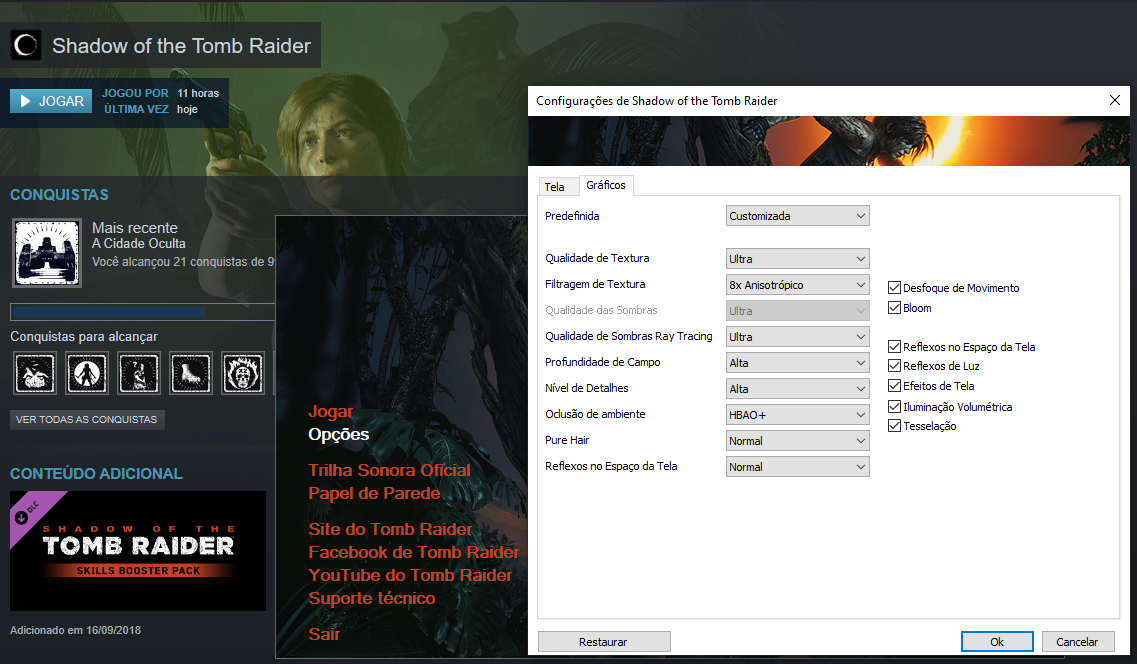Open Site do Tomb Raider link
This screenshot has width=1137, height=664.
390,529
